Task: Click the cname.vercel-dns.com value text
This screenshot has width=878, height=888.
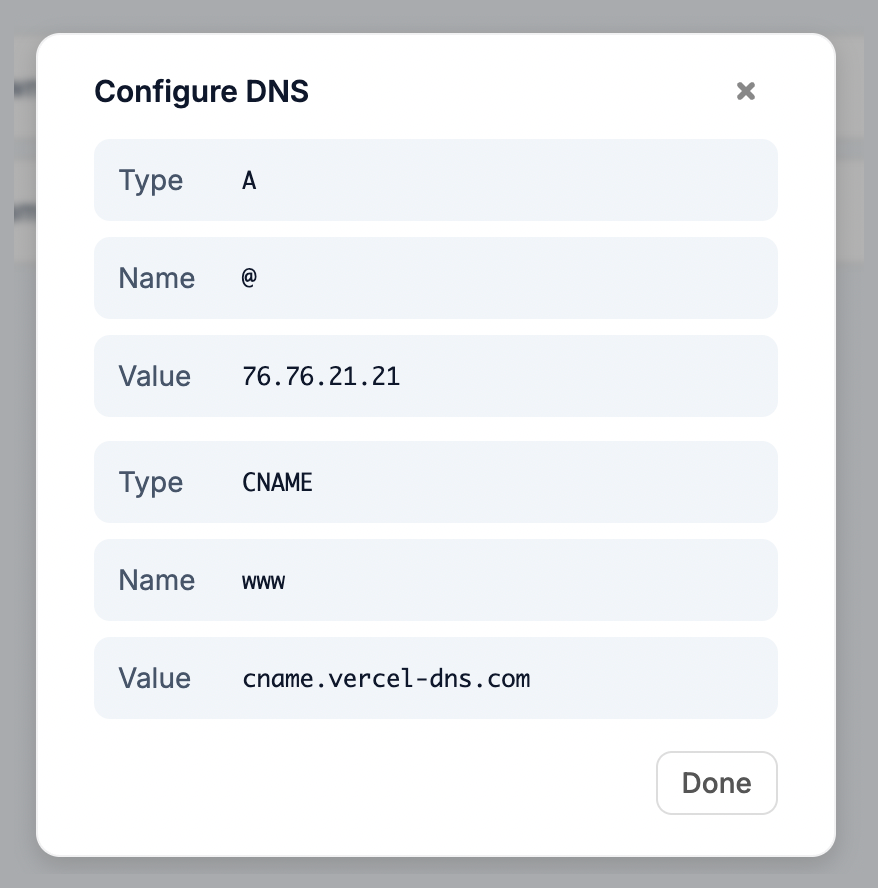Action: 386,678
